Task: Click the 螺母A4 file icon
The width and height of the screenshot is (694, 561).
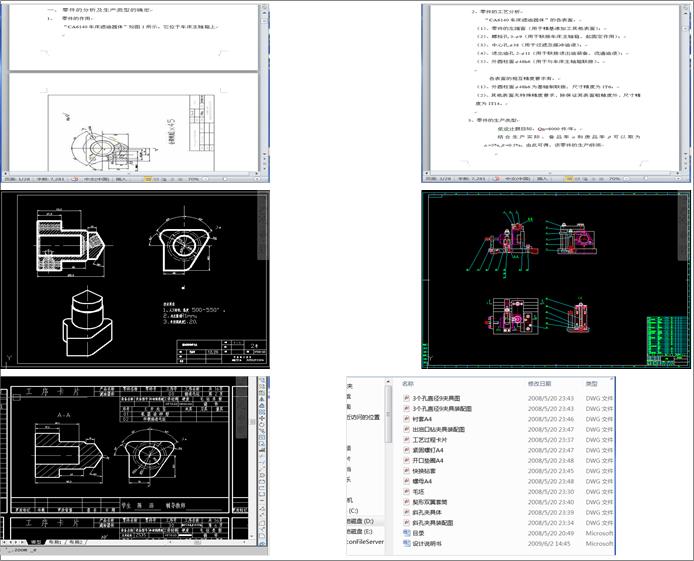Action: [x=406, y=481]
